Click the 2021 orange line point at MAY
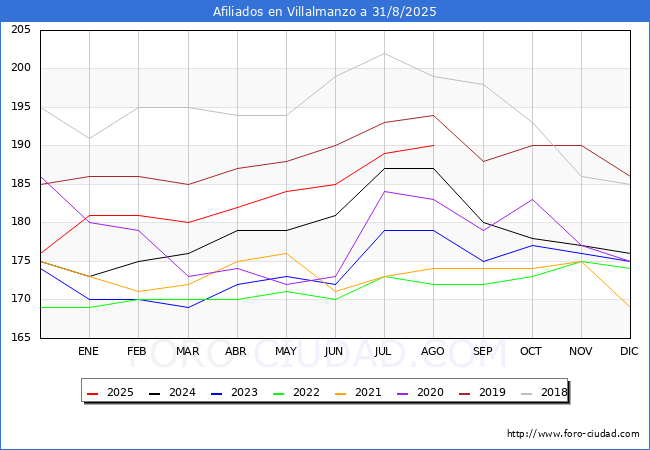 click(286, 253)
